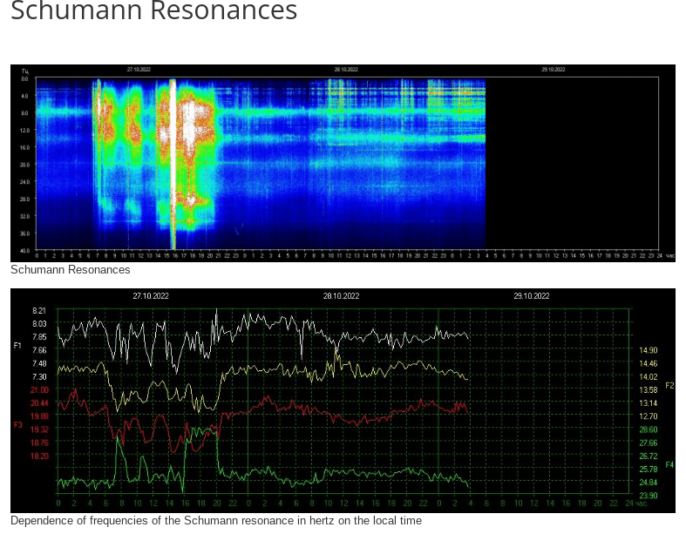Viewport: 686px width, 534px height.
Task: Click the F1 axis label
Action: click(17, 345)
